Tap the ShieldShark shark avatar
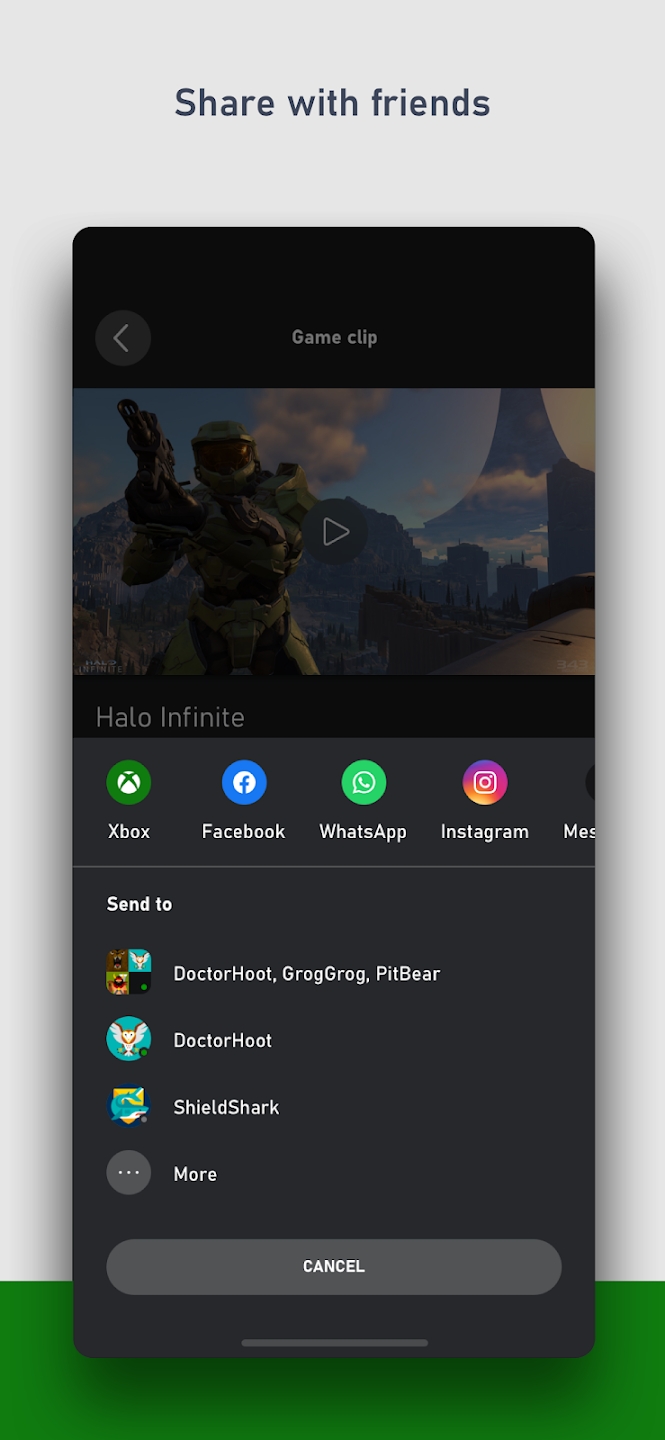Screen dimensions: 665x1440 click(x=129, y=1107)
